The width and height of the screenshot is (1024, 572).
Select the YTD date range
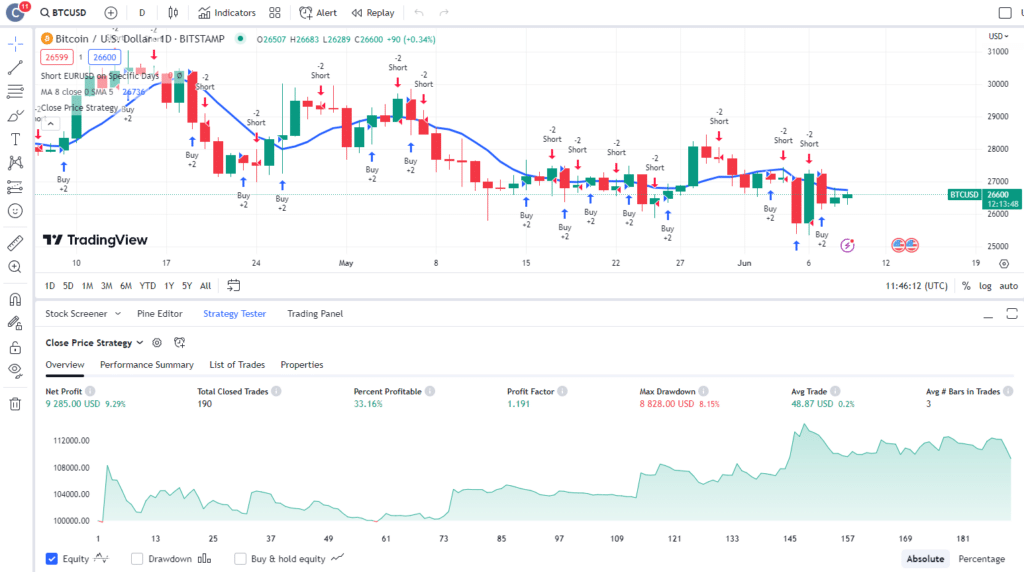pyautogui.click(x=148, y=285)
